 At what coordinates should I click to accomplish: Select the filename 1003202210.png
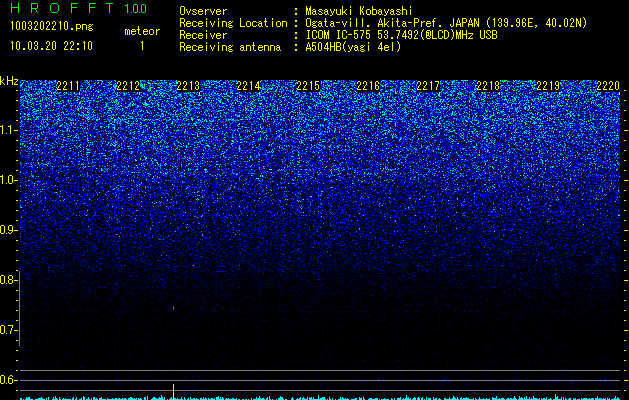tap(52, 26)
